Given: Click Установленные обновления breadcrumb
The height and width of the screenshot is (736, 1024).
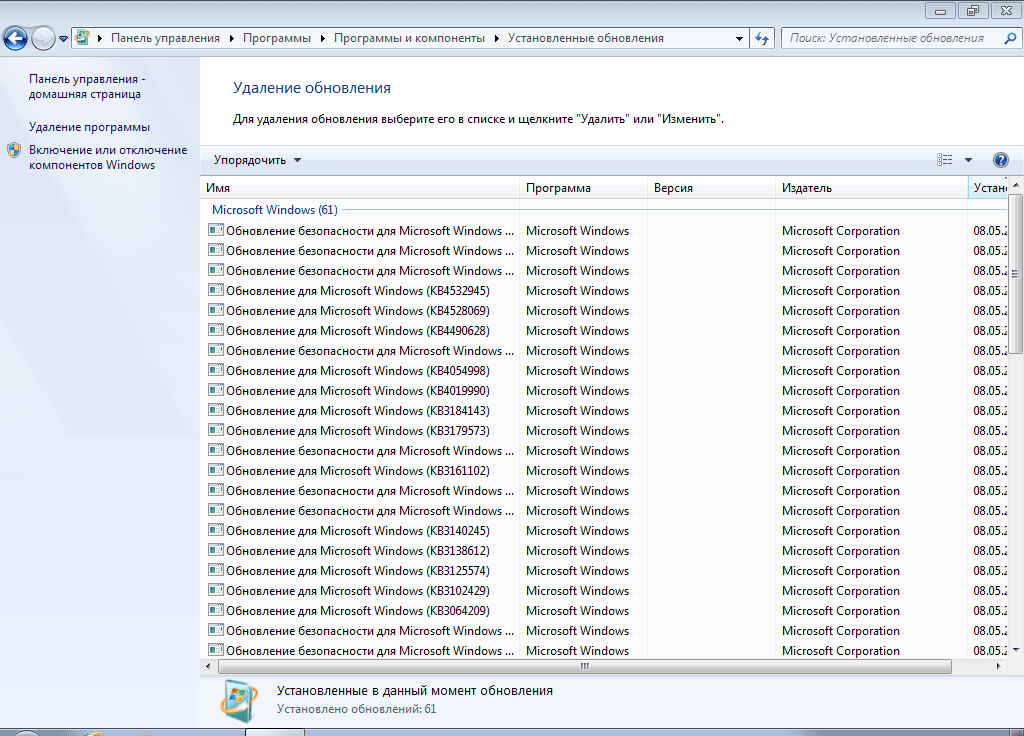Looking at the screenshot, I should coord(586,38).
